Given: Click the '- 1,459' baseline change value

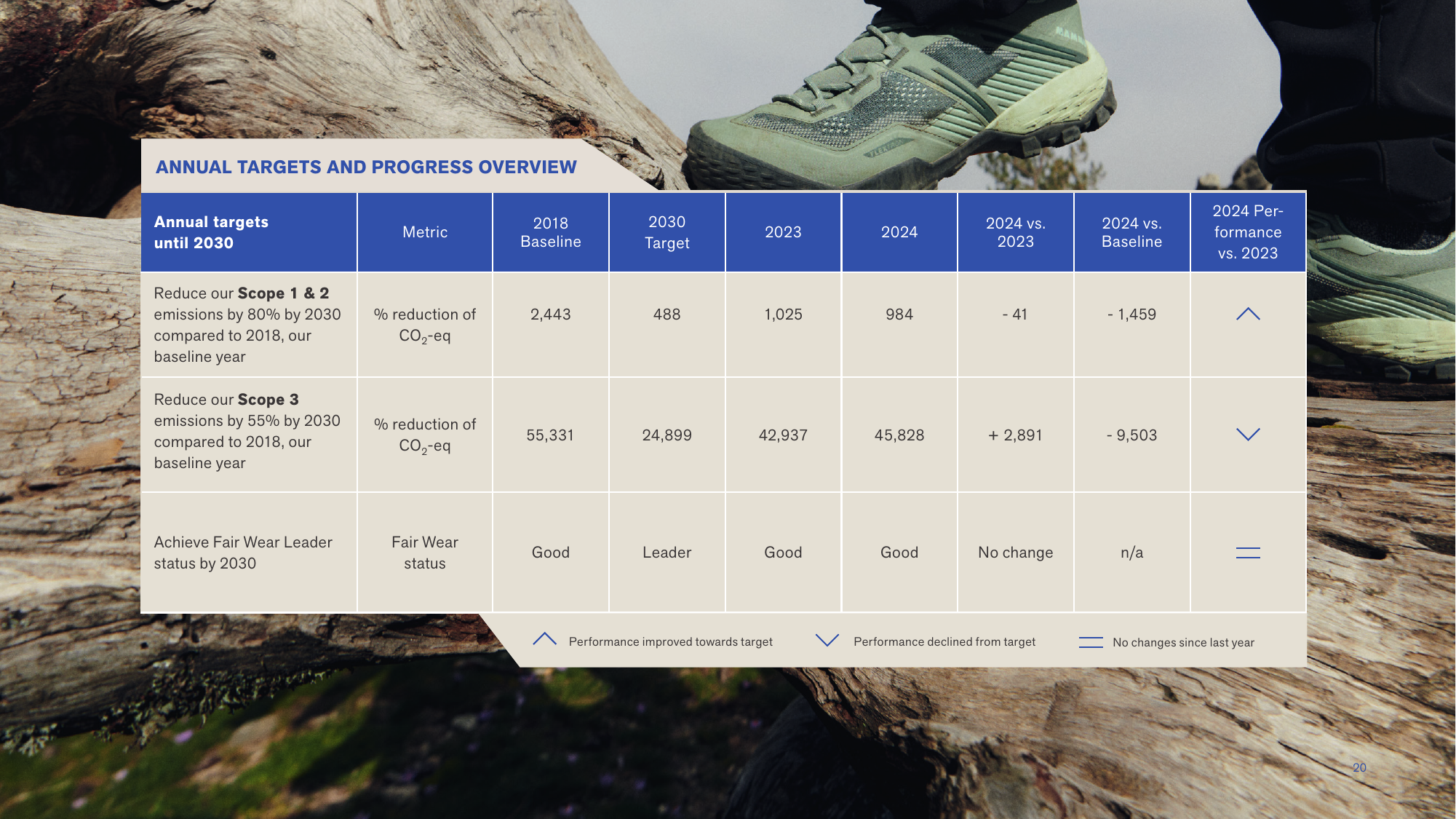Looking at the screenshot, I should coord(1131,314).
